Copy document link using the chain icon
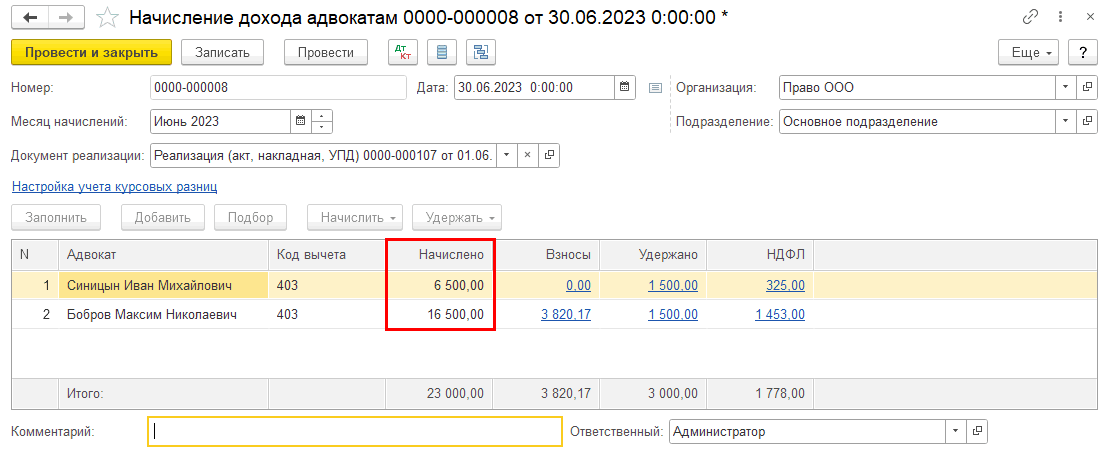The image size is (1114, 452). point(1030,18)
